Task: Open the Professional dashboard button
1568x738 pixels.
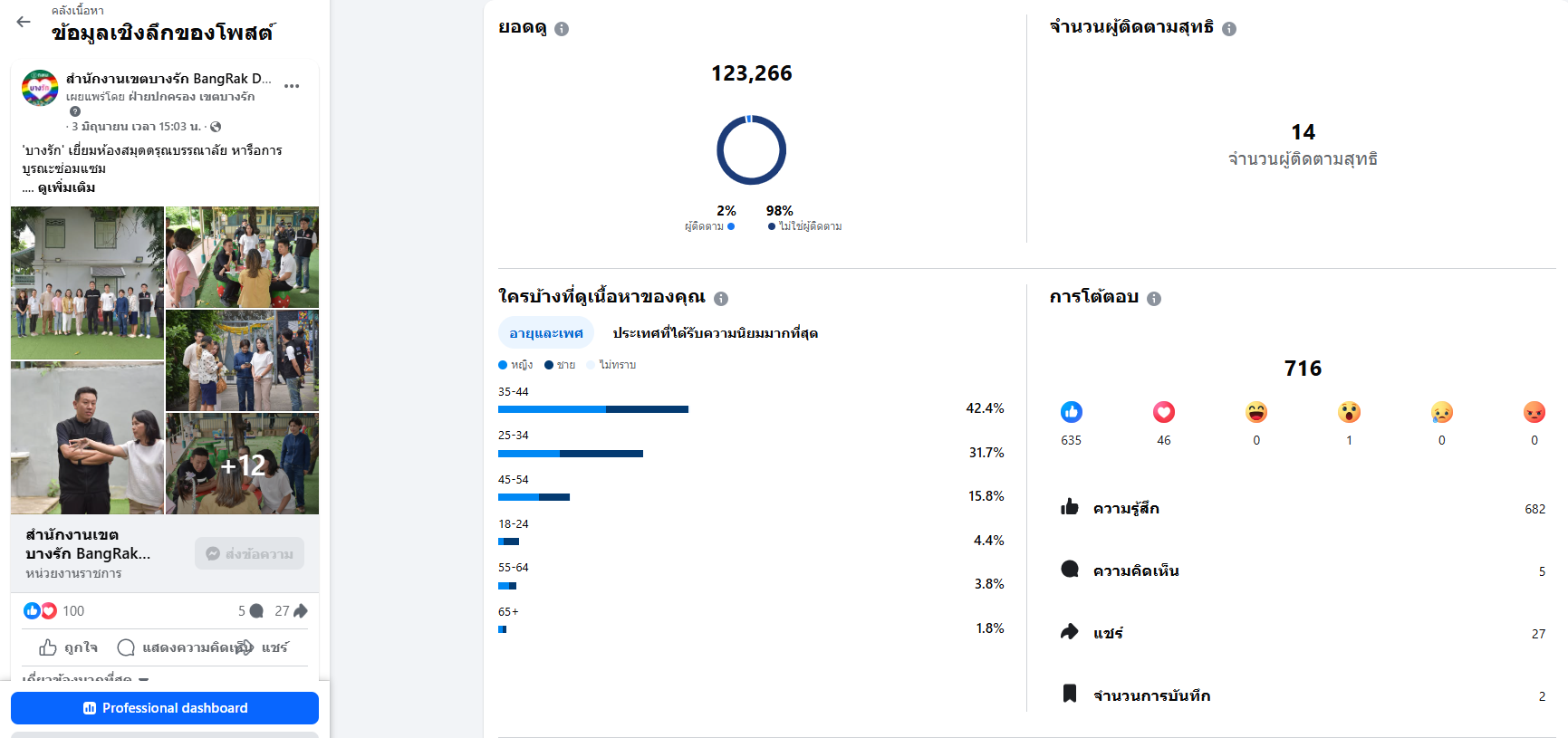Action: tap(165, 708)
